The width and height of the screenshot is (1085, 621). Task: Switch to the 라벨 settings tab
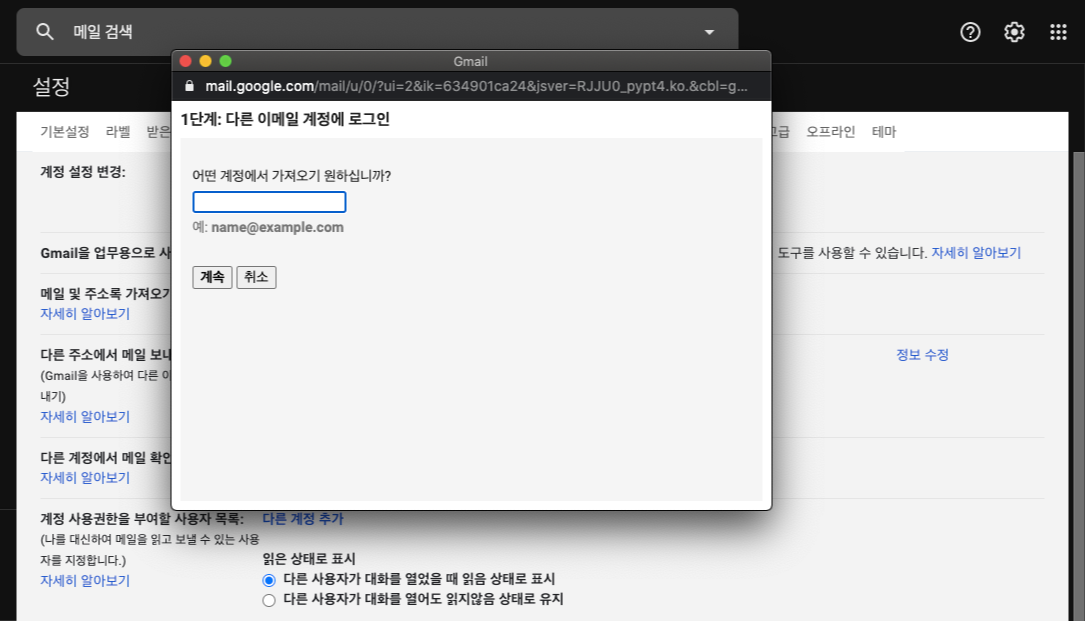[x=118, y=132]
